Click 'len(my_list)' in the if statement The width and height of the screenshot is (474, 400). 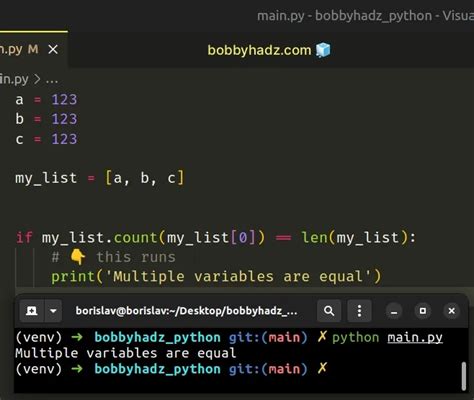[355, 238]
